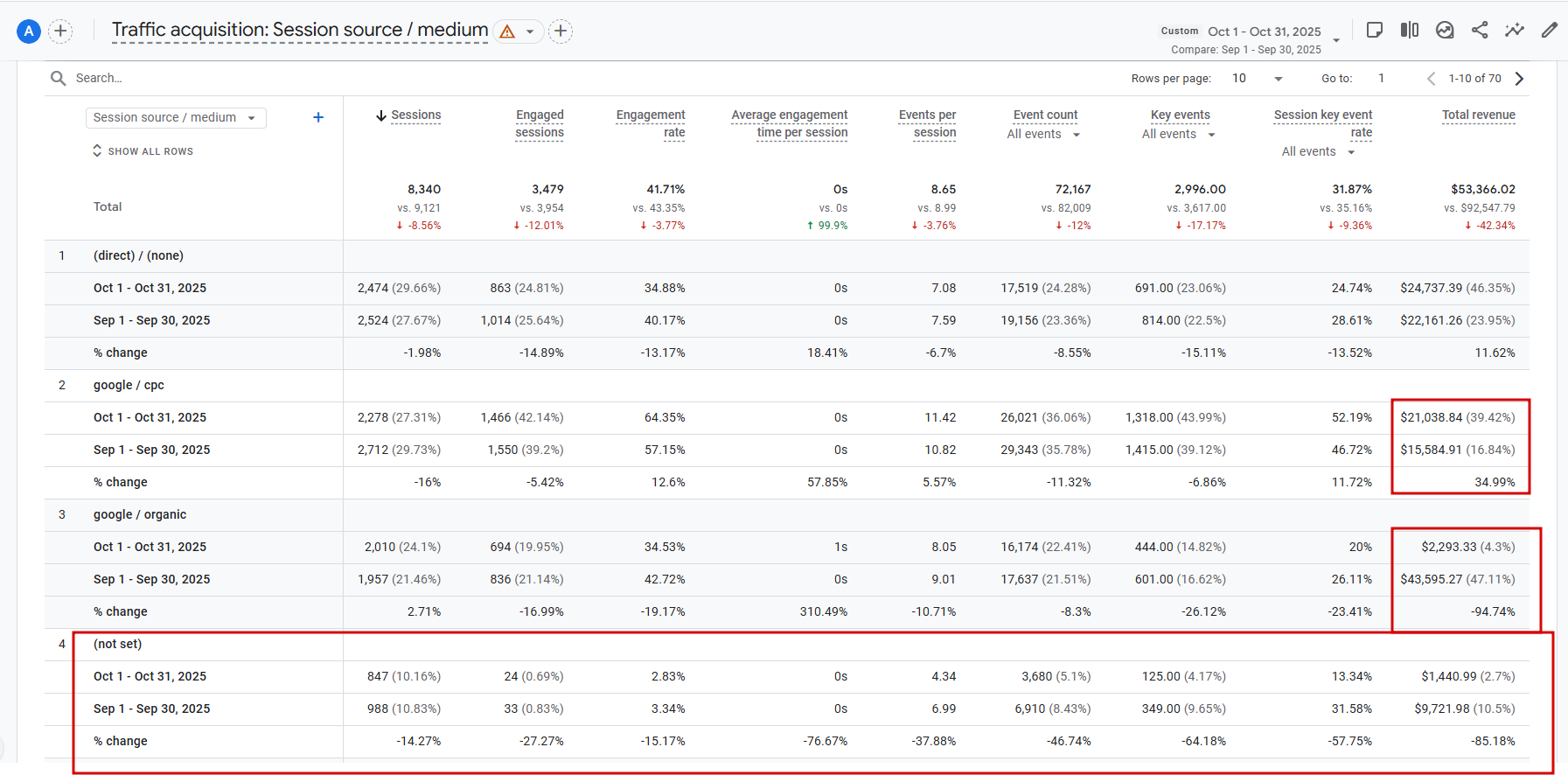Click total engaged sessions value 3,479
This screenshot has height=775, width=1568.
coord(547,190)
